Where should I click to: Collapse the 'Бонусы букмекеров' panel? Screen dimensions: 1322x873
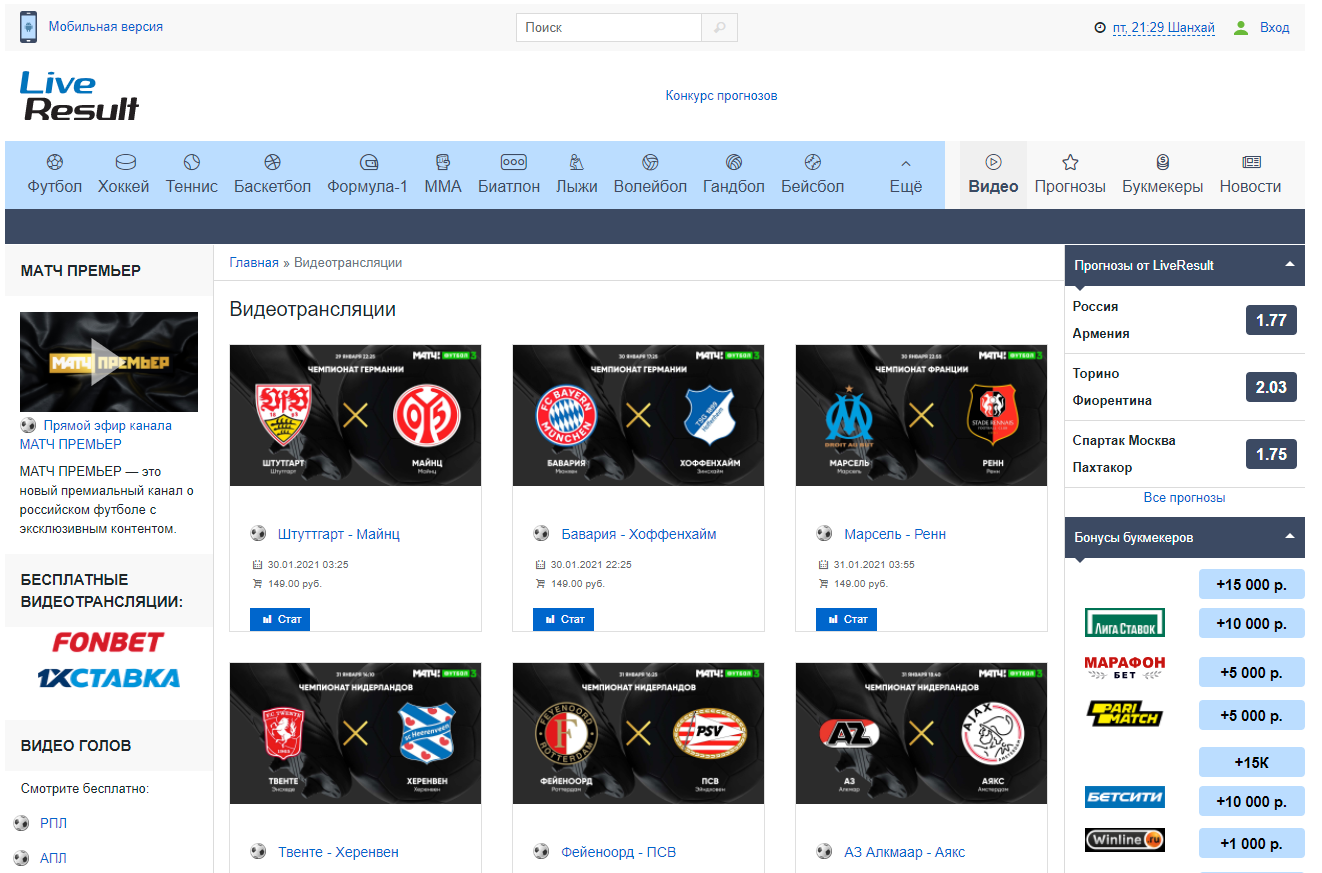tap(1290, 537)
